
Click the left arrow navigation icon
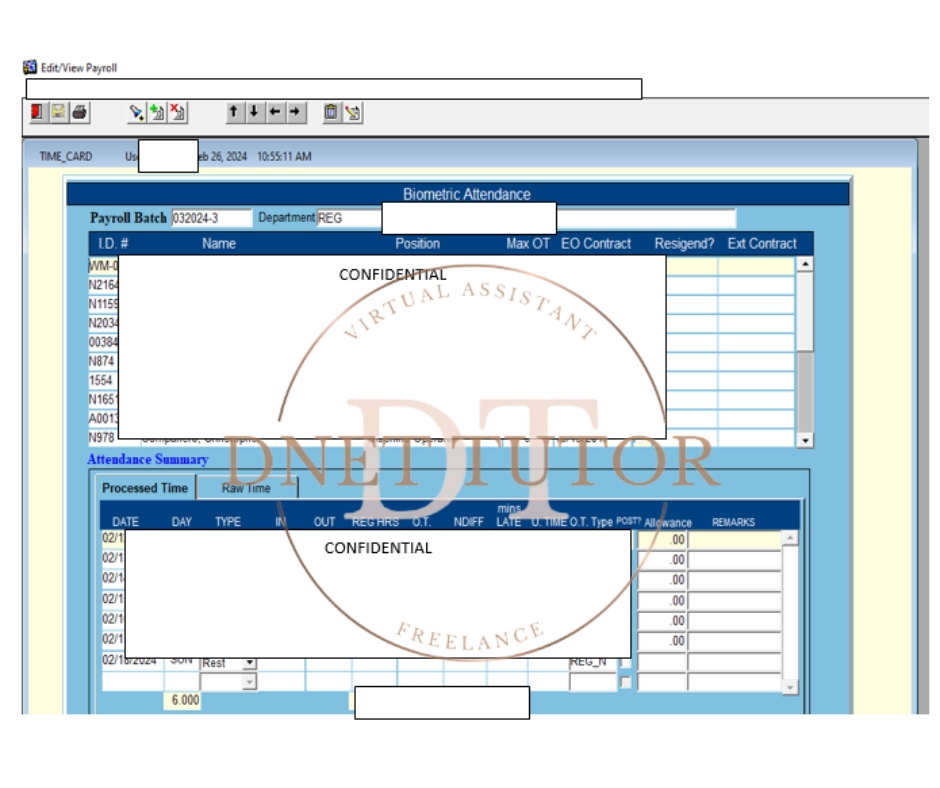click(x=275, y=112)
